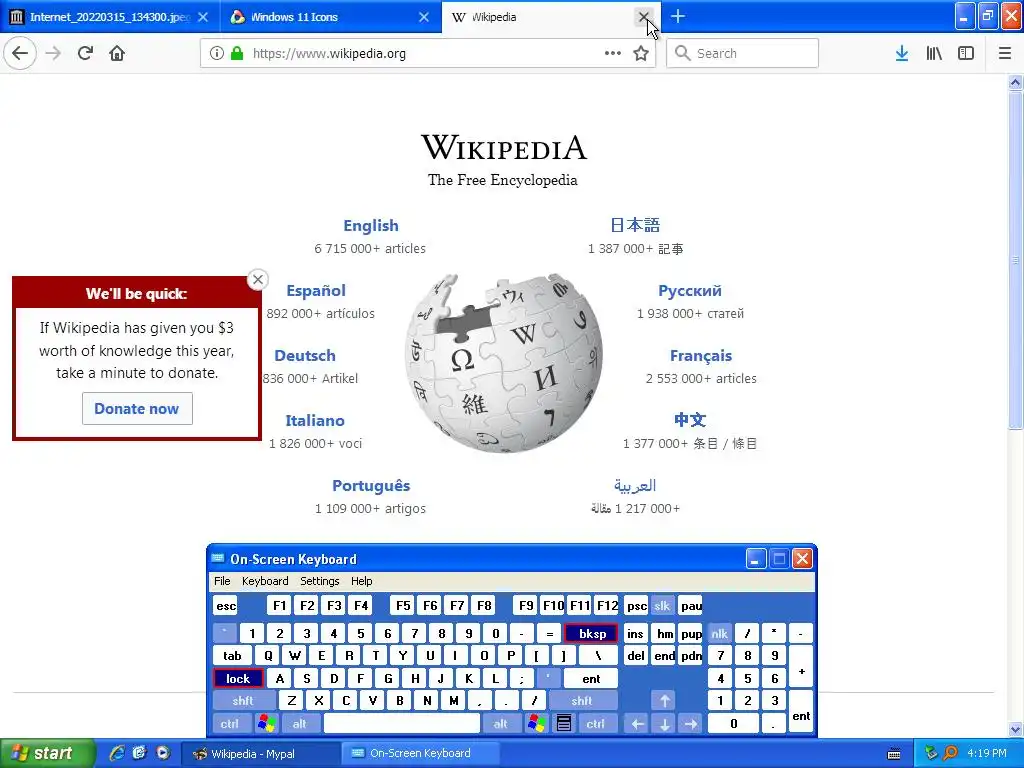Click the keyboard icon in taskbar tray
The height and width of the screenshot is (768, 1024).
[894, 754]
